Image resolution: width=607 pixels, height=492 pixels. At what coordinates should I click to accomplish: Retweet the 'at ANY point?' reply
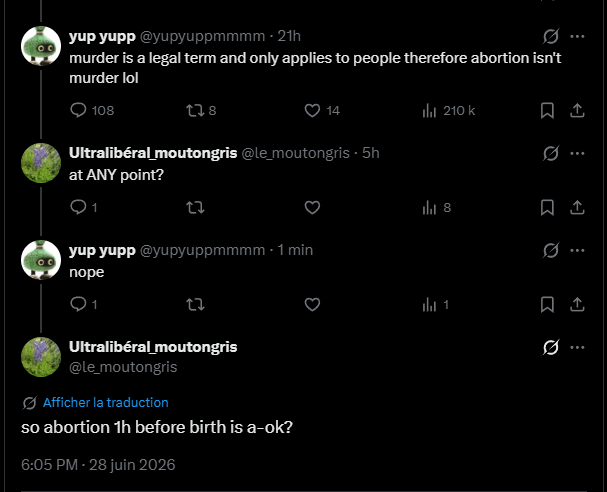(195, 208)
